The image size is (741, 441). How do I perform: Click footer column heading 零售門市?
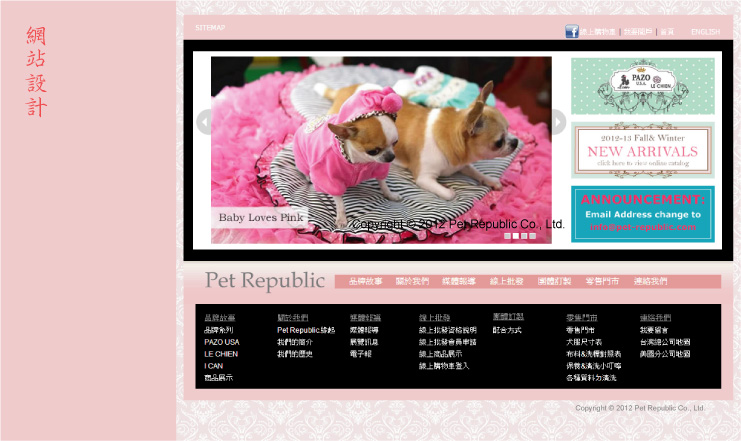(x=582, y=318)
